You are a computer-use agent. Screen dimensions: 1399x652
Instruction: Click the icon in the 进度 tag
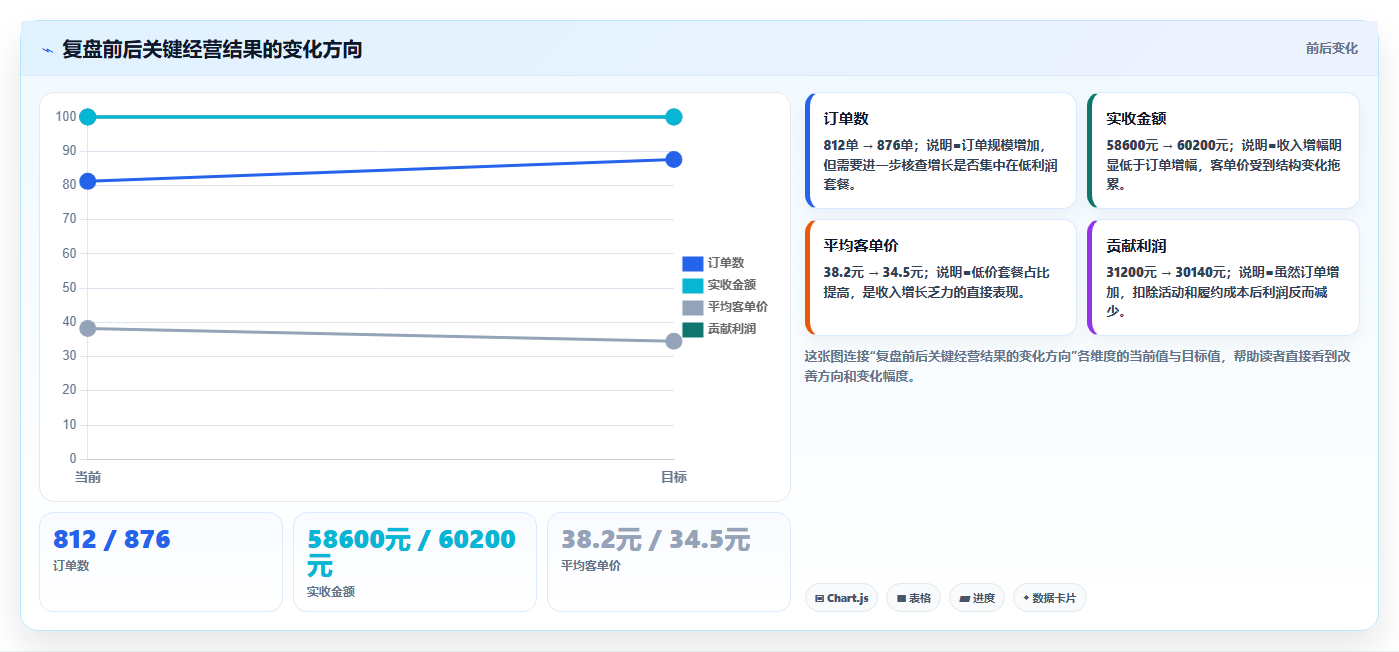point(964,599)
